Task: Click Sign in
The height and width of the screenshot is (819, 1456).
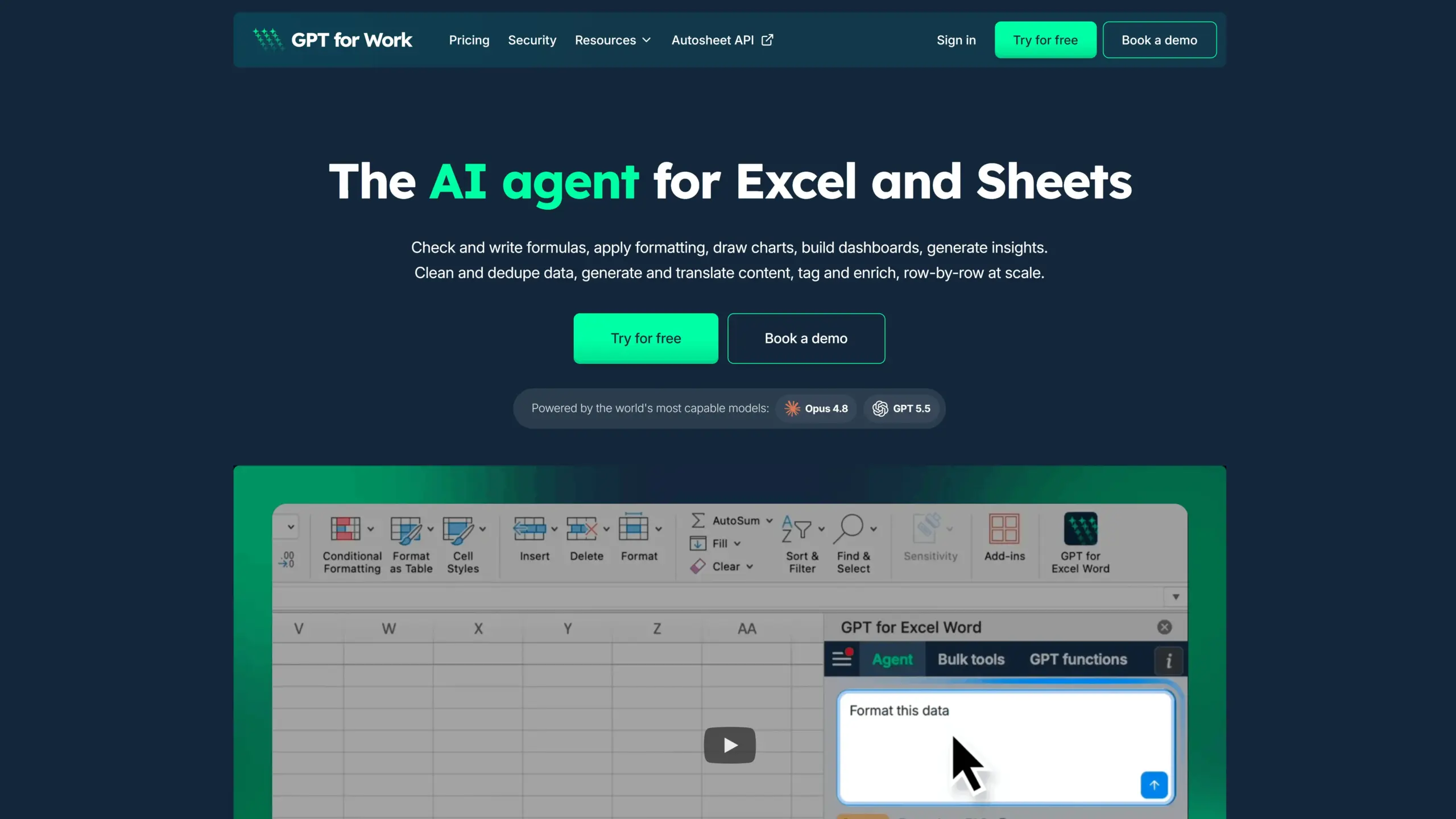Action: pyautogui.click(x=956, y=40)
